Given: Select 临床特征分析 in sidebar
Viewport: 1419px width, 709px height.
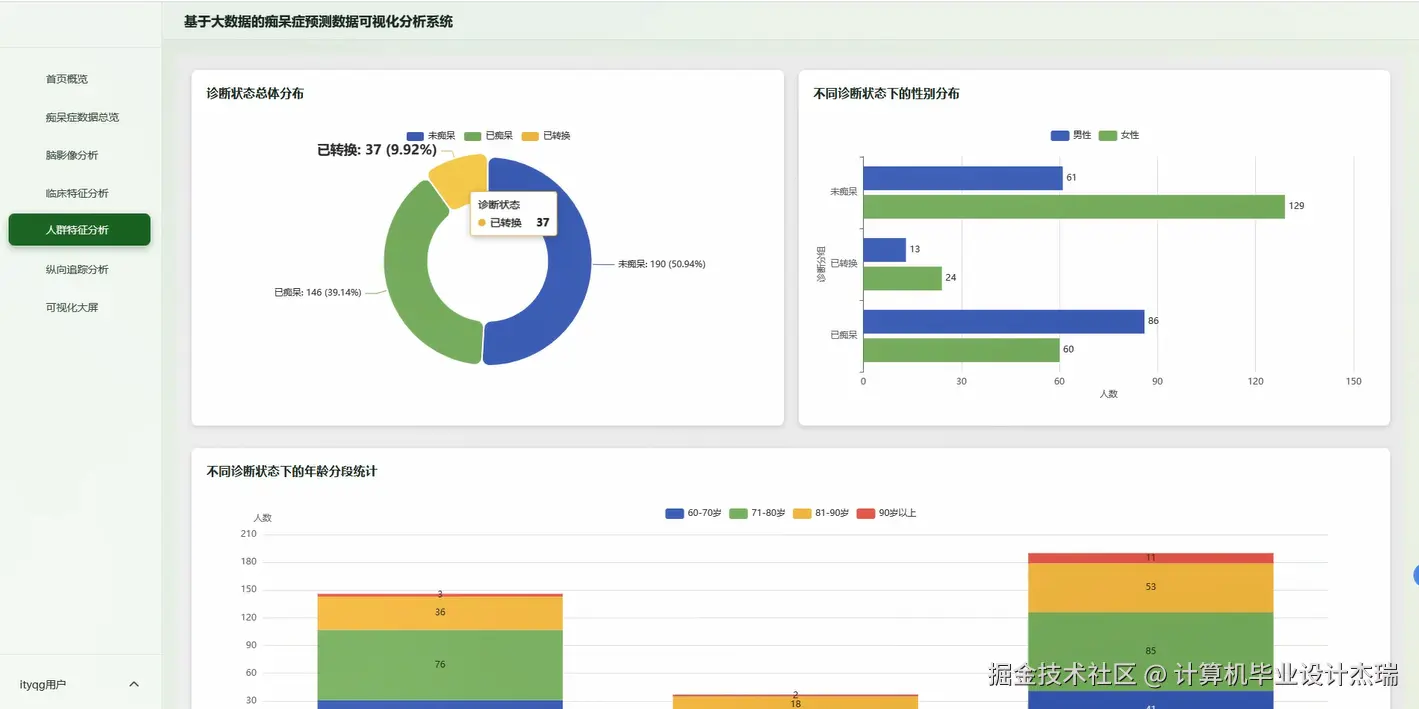Looking at the screenshot, I should point(77,193).
